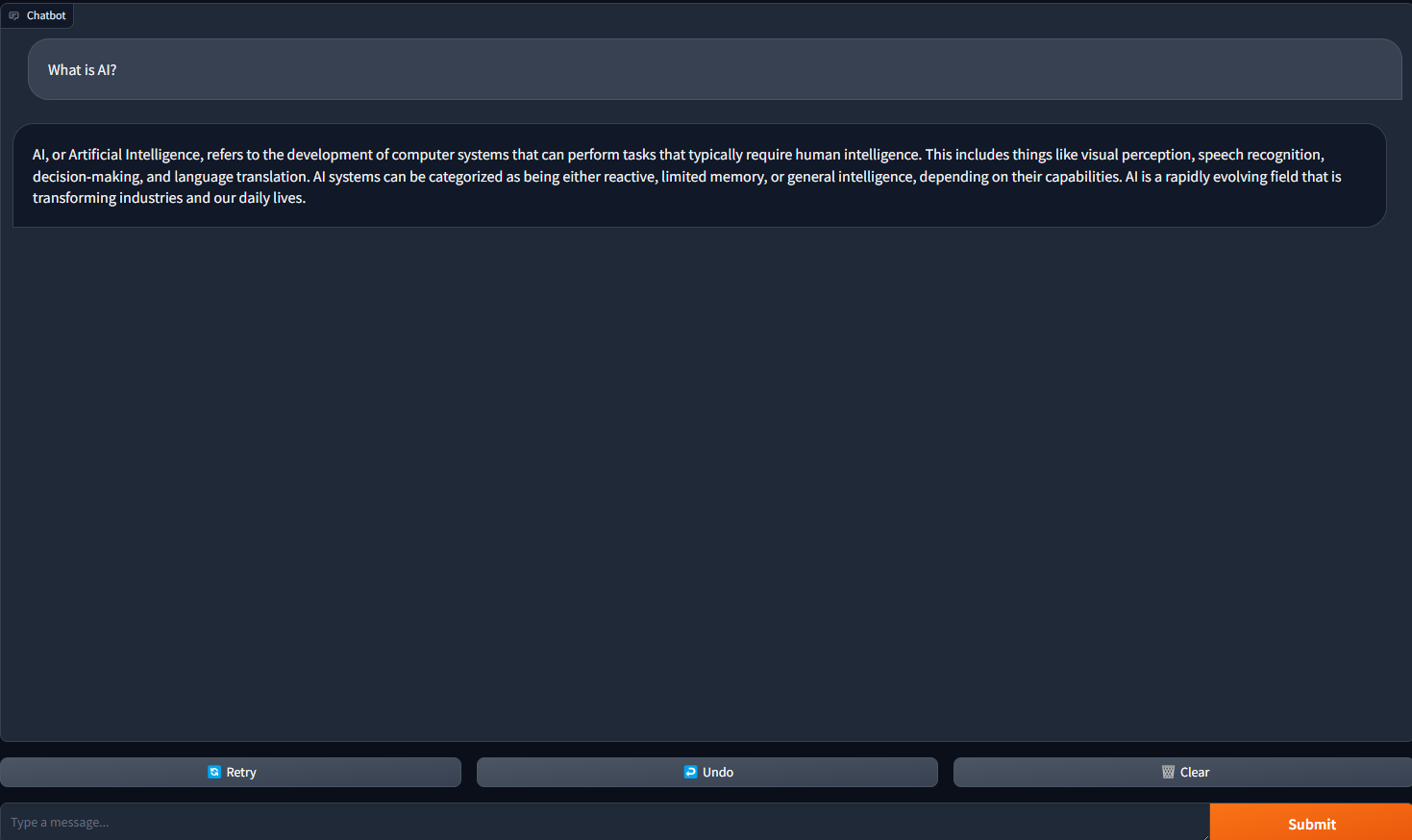Click 'speech recognition' in the response text
The width and height of the screenshot is (1412, 840).
point(1259,155)
